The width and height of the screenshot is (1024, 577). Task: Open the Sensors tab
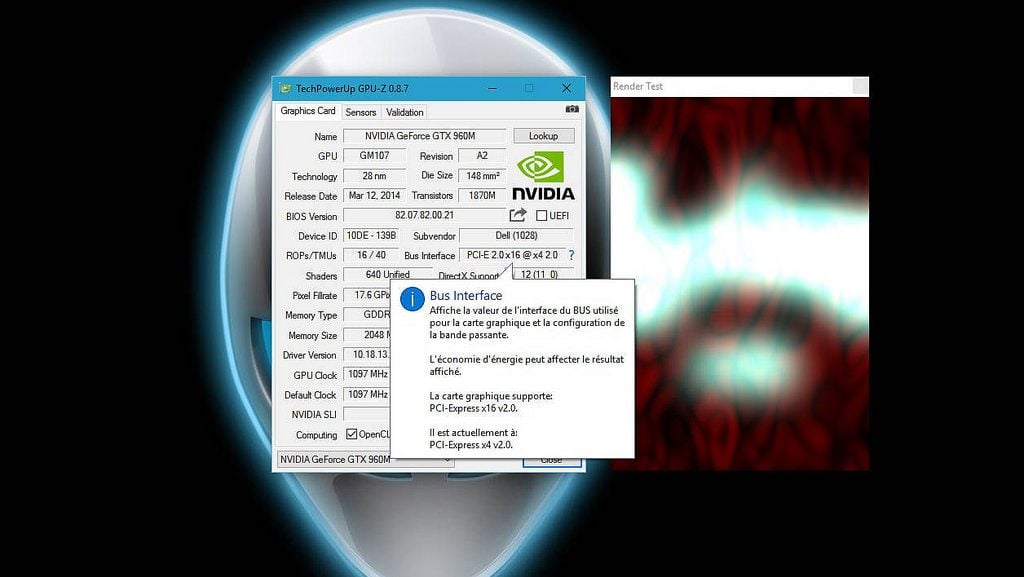360,112
